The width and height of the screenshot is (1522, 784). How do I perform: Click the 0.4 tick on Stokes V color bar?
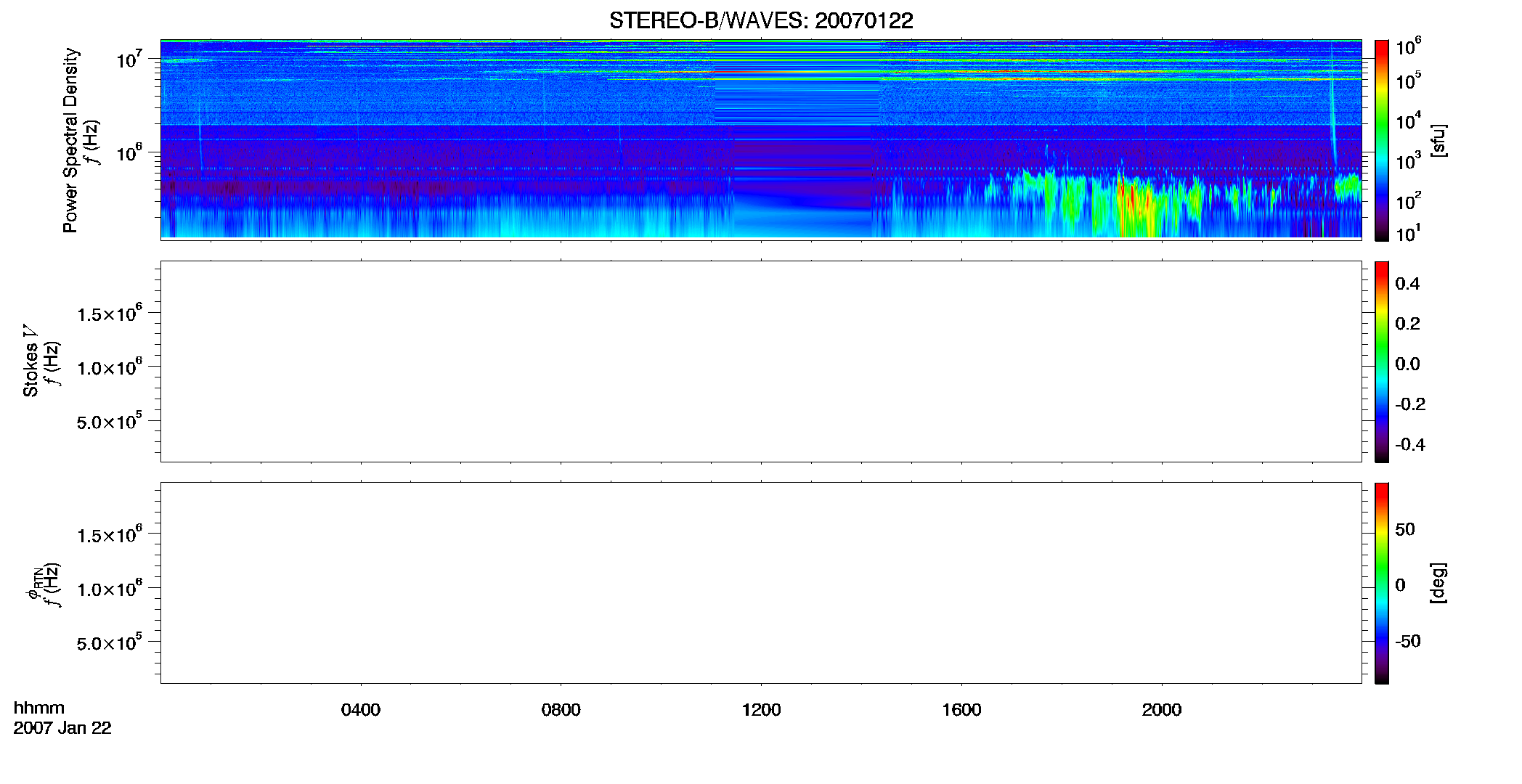(x=1407, y=284)
